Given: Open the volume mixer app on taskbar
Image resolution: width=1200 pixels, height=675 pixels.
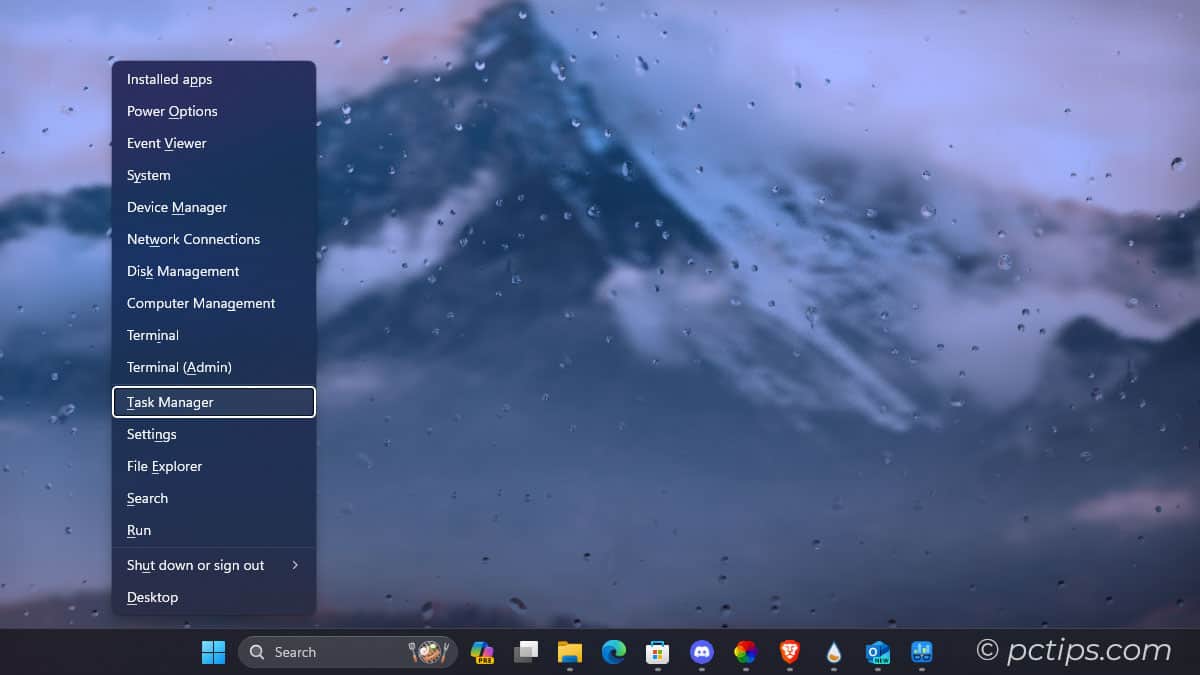Looking at the screenshot, I should tap(921, 652).
